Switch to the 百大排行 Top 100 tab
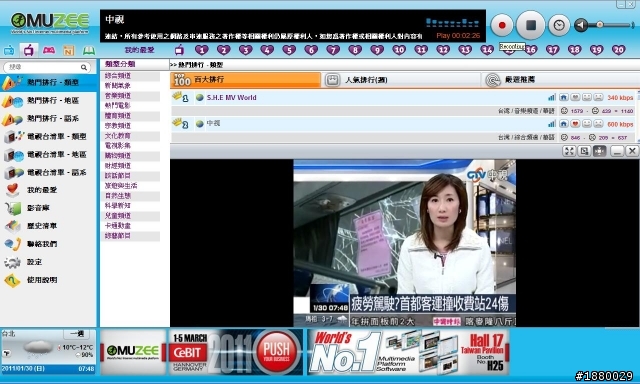Viewport: 640px width, 384px height. (x=245, y=80)
